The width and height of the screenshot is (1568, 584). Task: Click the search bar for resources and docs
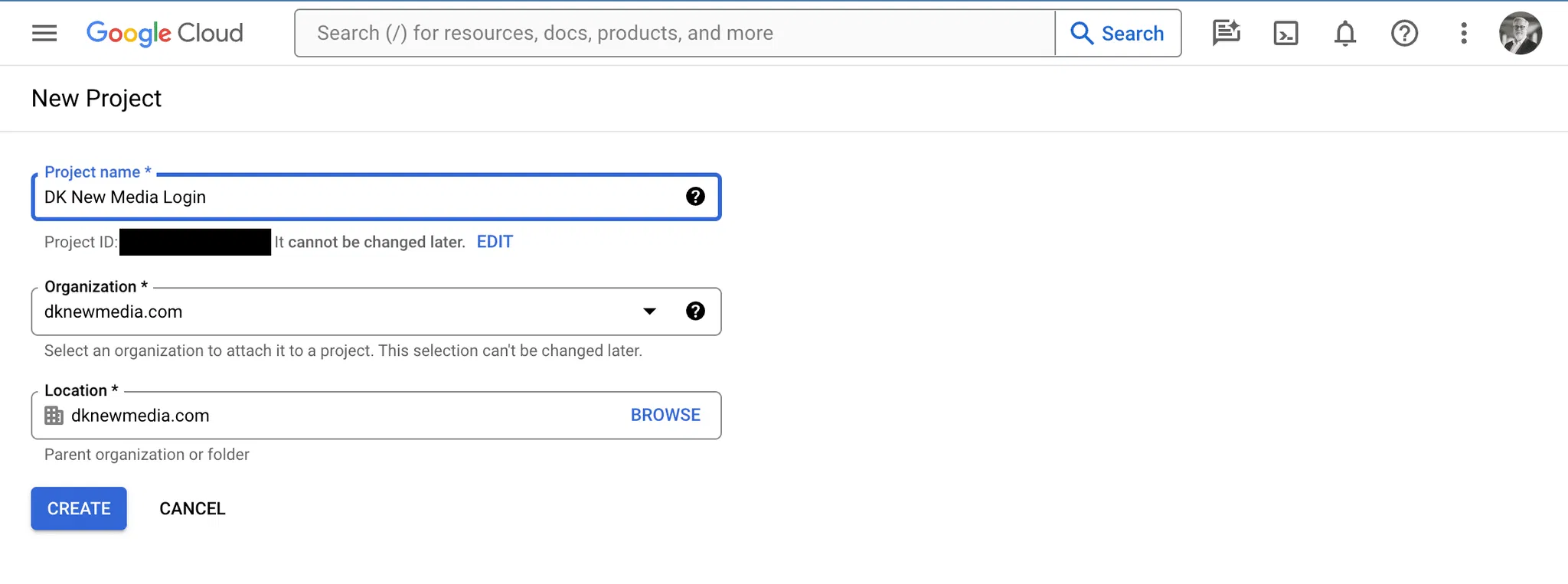tap(674, 33)
